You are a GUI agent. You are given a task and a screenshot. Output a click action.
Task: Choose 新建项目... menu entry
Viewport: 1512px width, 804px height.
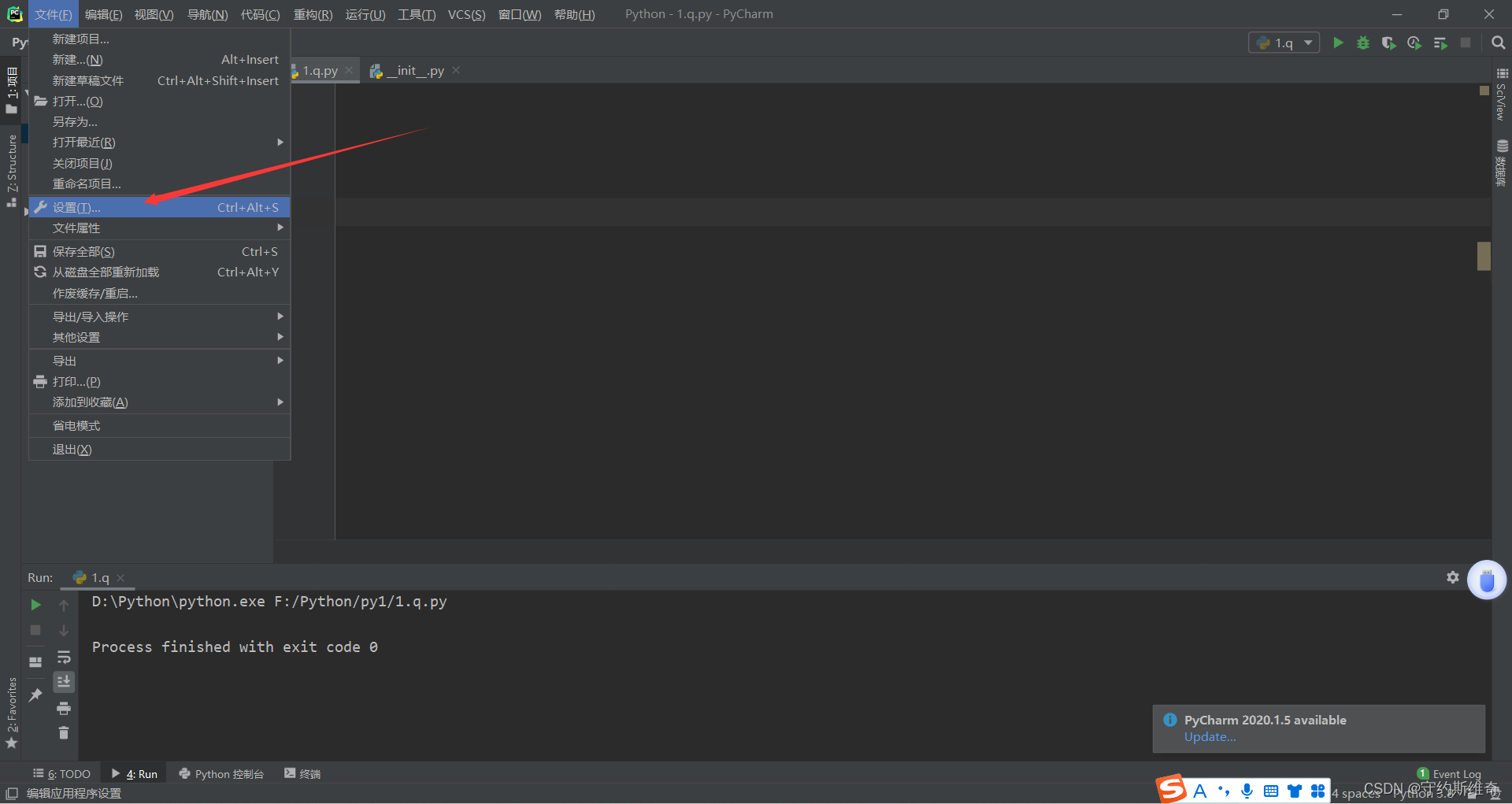coord(160,39)
